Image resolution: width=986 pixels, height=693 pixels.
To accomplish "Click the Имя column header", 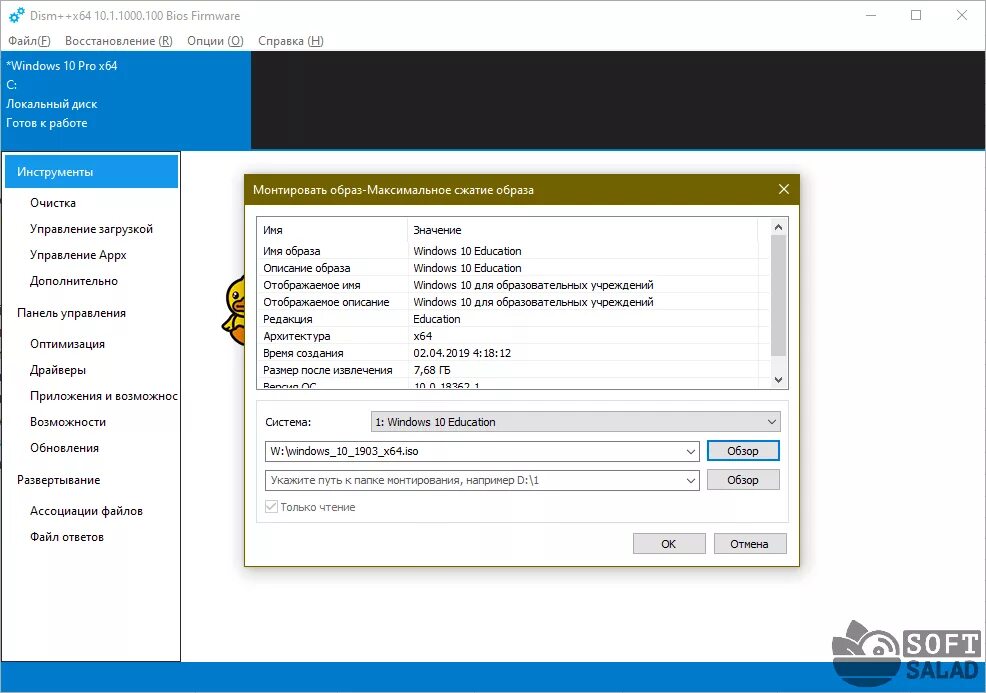I will pos(332,230).
